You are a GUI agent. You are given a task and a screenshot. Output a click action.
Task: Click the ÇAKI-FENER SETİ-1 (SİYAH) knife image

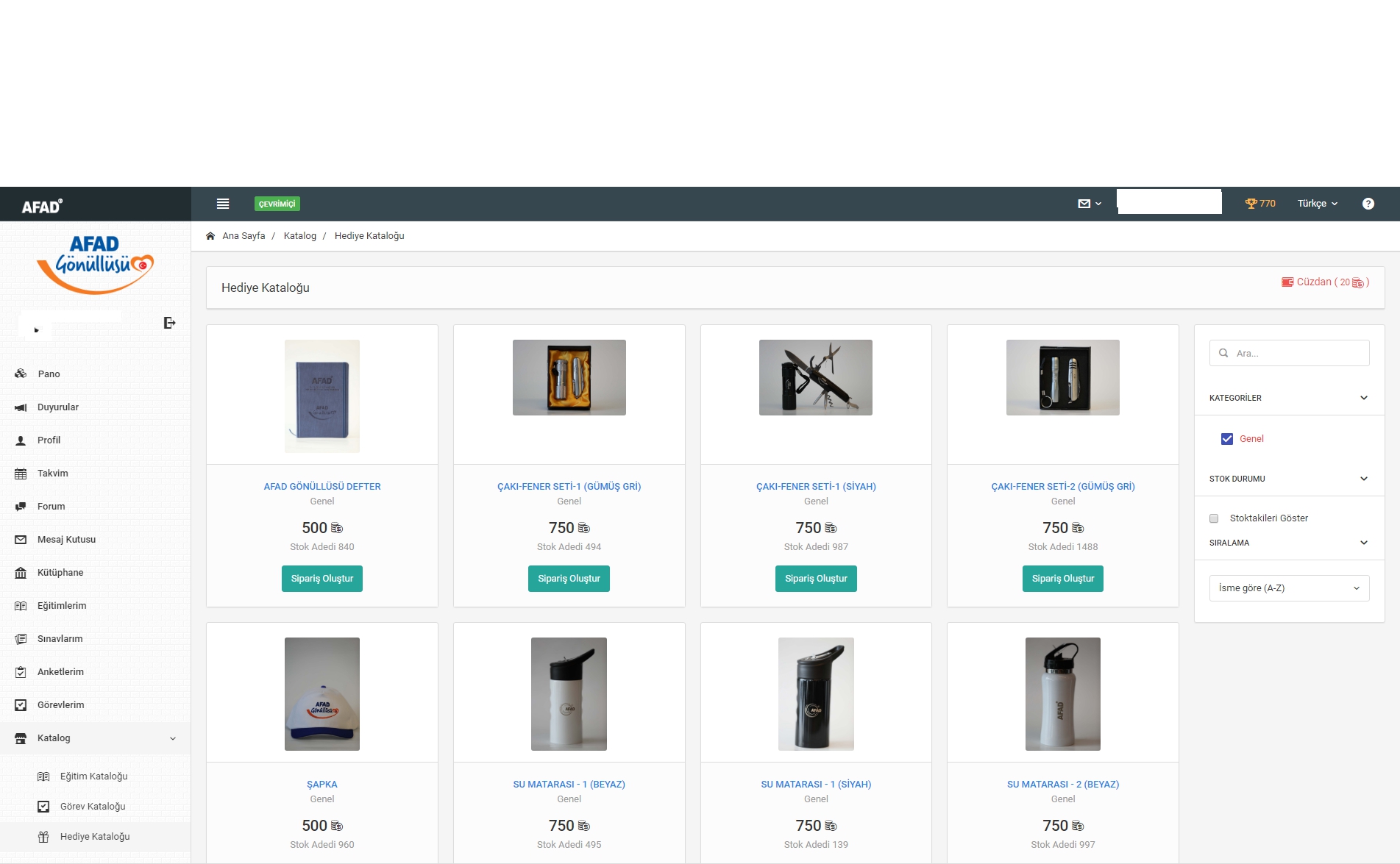click(x=816, y=377)
